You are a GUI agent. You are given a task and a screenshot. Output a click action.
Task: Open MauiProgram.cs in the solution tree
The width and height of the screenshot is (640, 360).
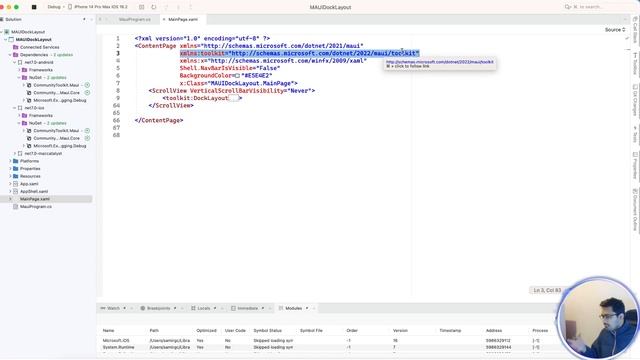point(36,207)
